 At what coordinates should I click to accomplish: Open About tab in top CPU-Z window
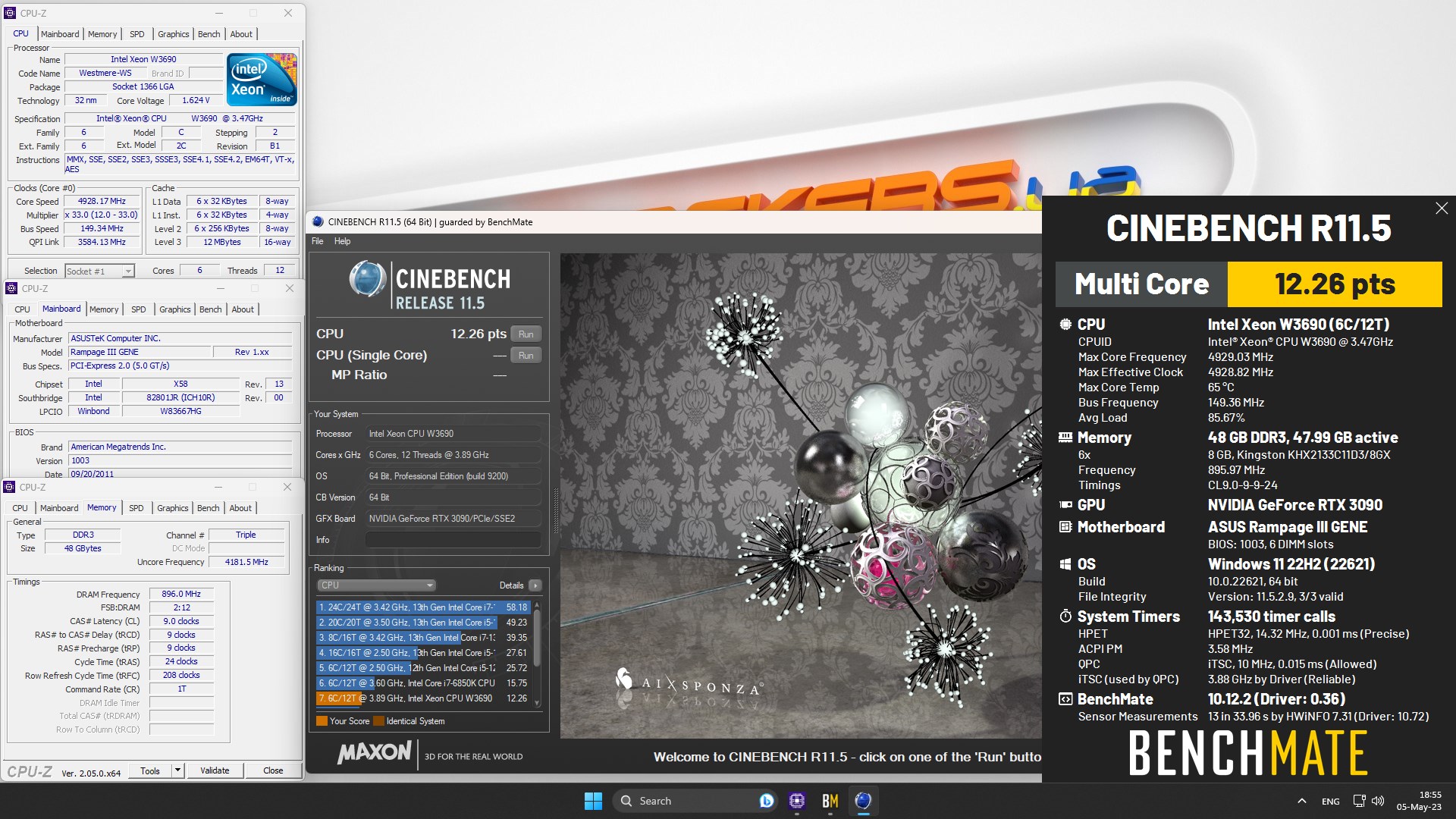pos(241,34)
